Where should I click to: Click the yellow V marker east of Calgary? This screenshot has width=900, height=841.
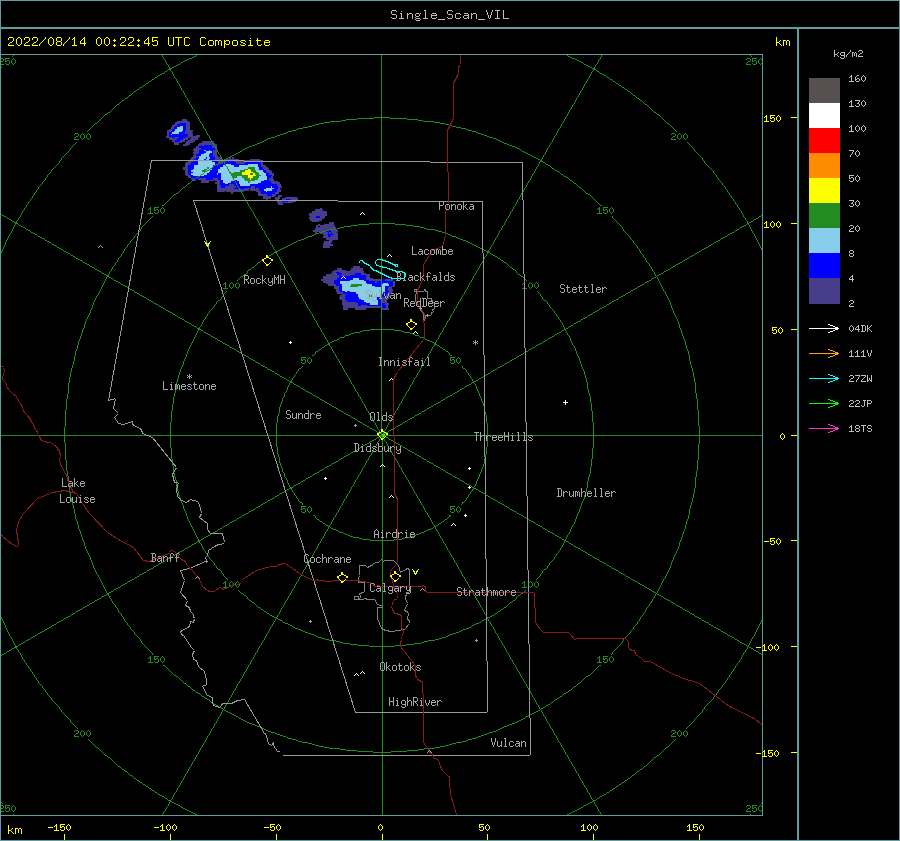click(415, 572)
